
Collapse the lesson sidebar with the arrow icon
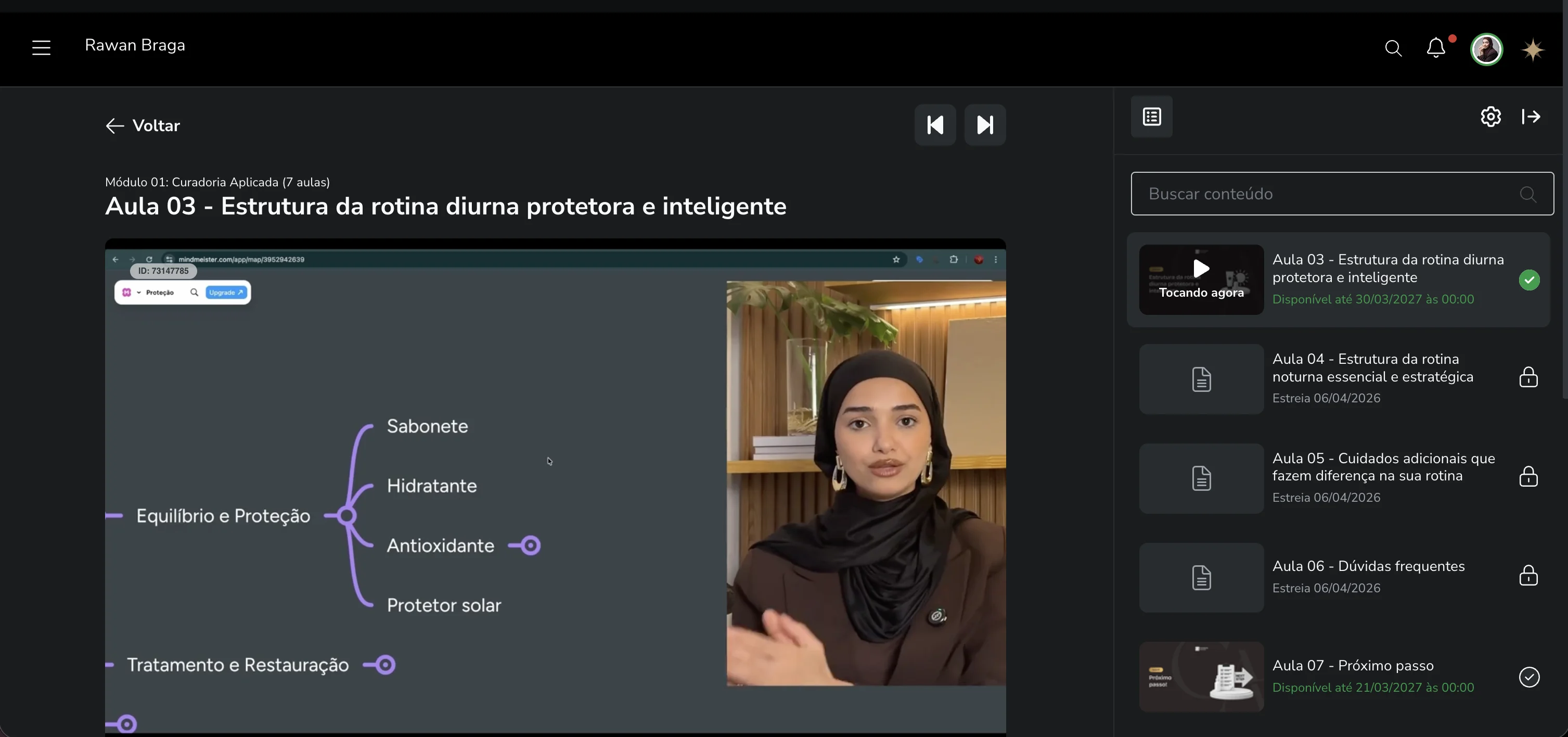tap(1531, 117)
